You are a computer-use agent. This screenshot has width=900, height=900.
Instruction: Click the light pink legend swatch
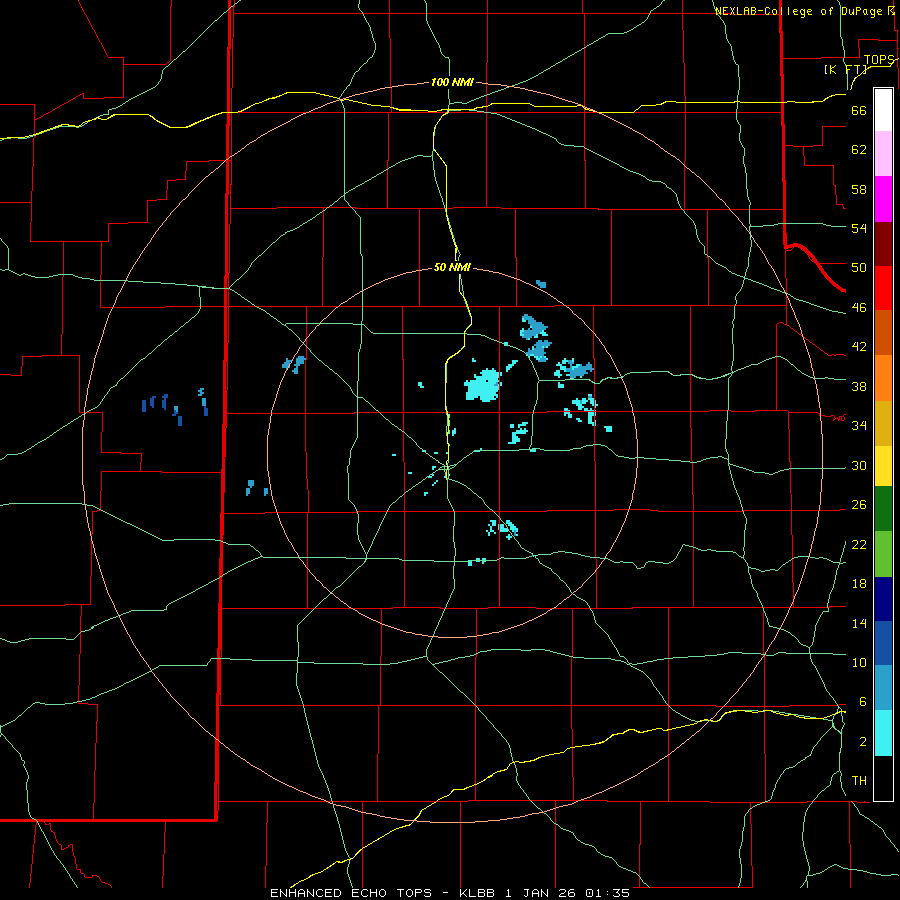click(883, 154)
